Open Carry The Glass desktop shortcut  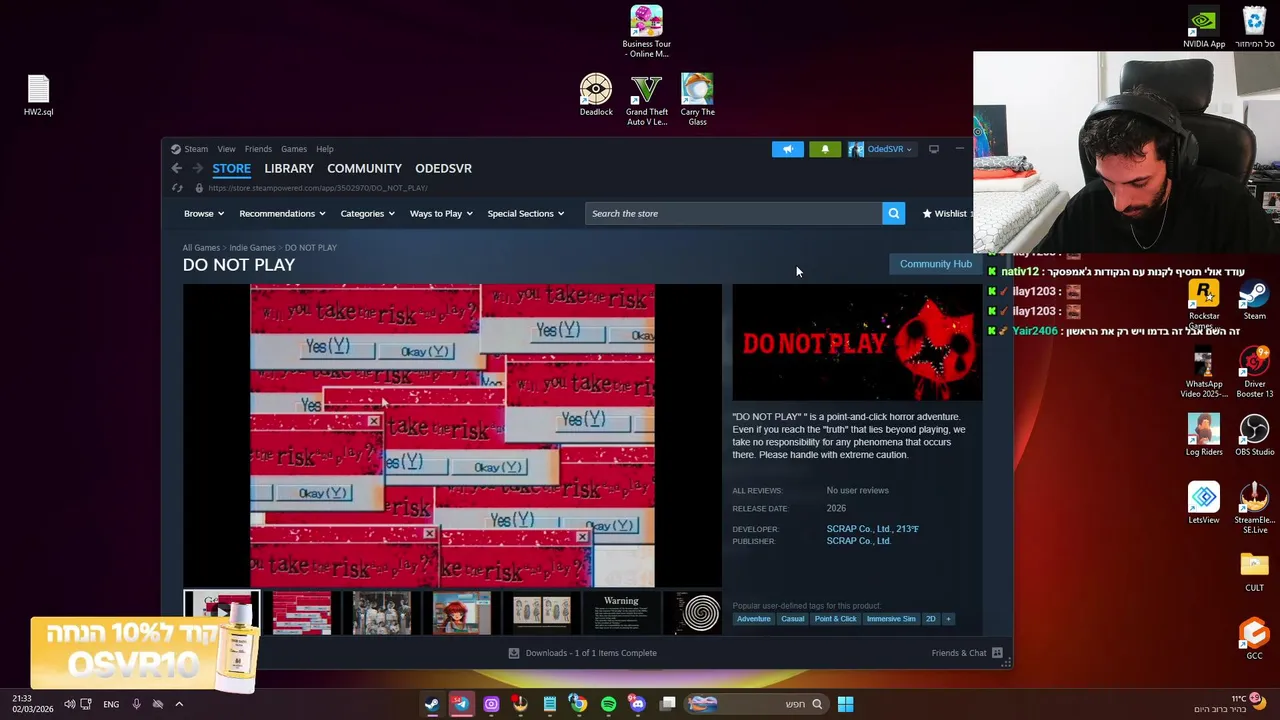[x=697, y=99]
